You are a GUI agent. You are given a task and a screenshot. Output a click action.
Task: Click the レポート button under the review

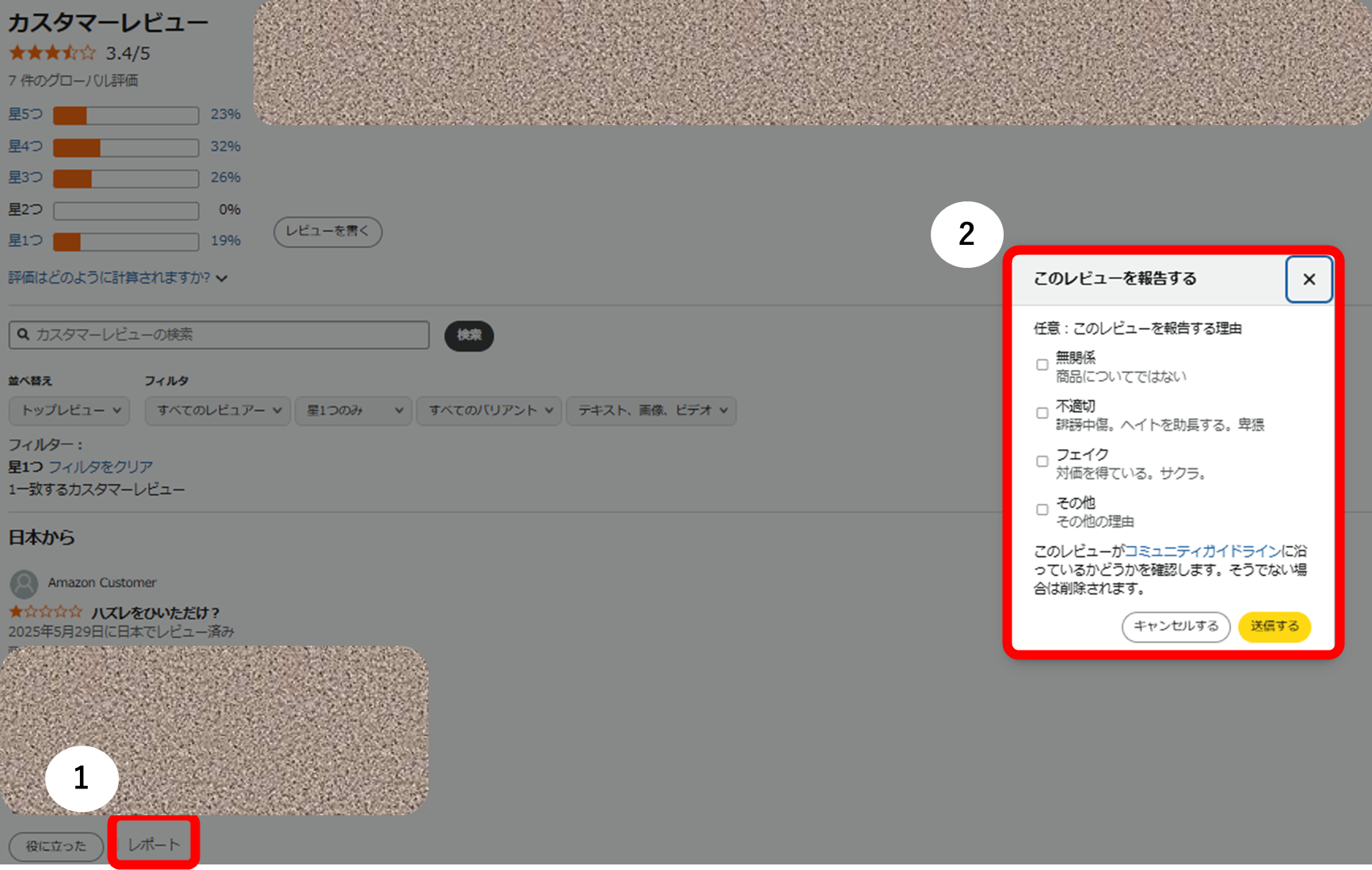click(154, 844)
